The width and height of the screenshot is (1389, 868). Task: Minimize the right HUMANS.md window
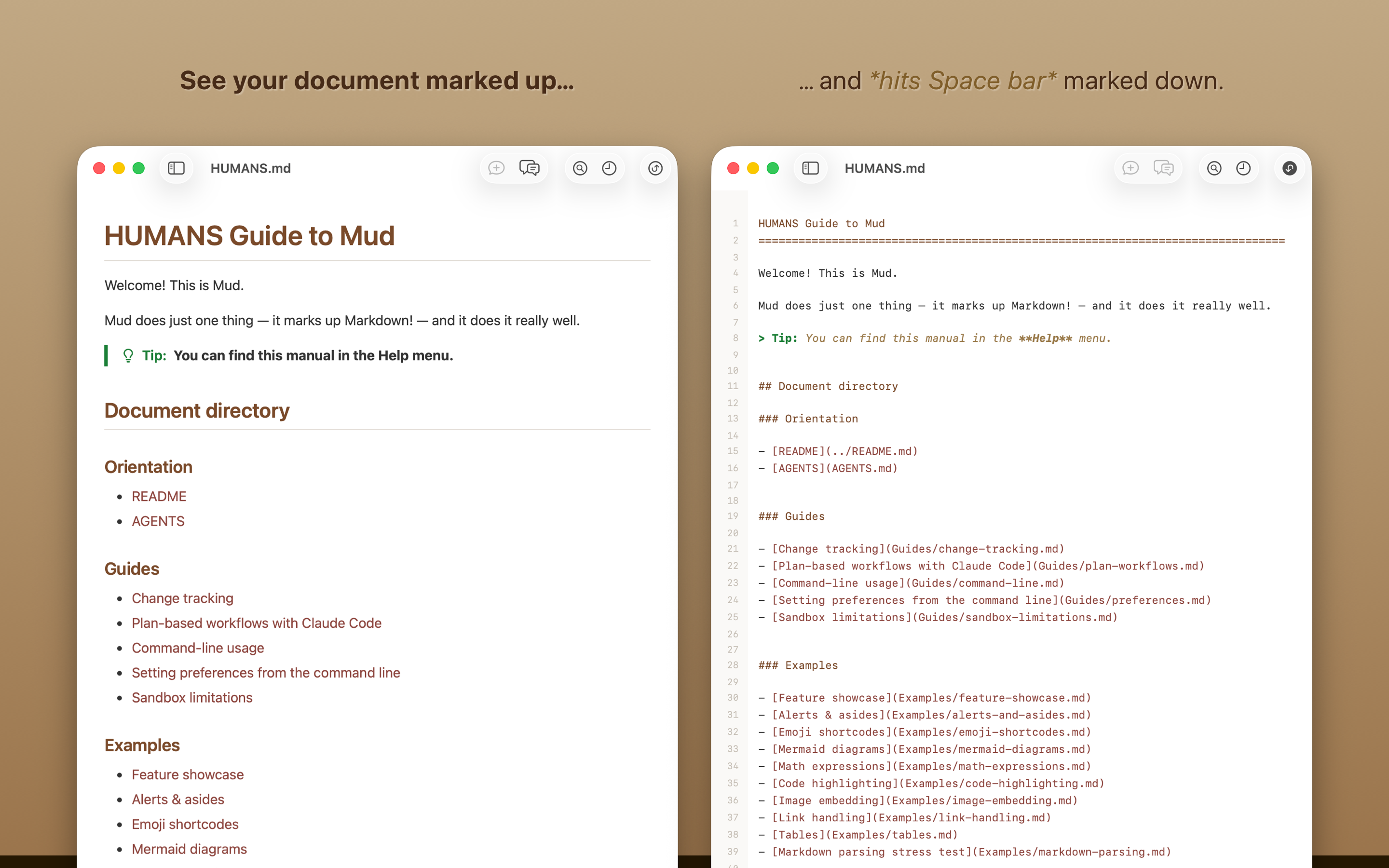pos(753,168)
